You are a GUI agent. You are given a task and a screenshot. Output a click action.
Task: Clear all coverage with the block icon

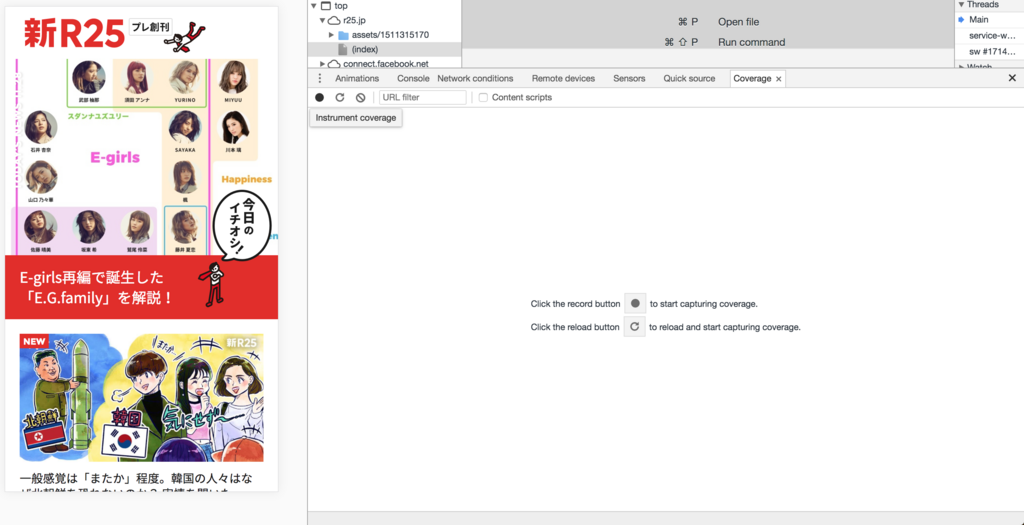click(x=360, y=97)
